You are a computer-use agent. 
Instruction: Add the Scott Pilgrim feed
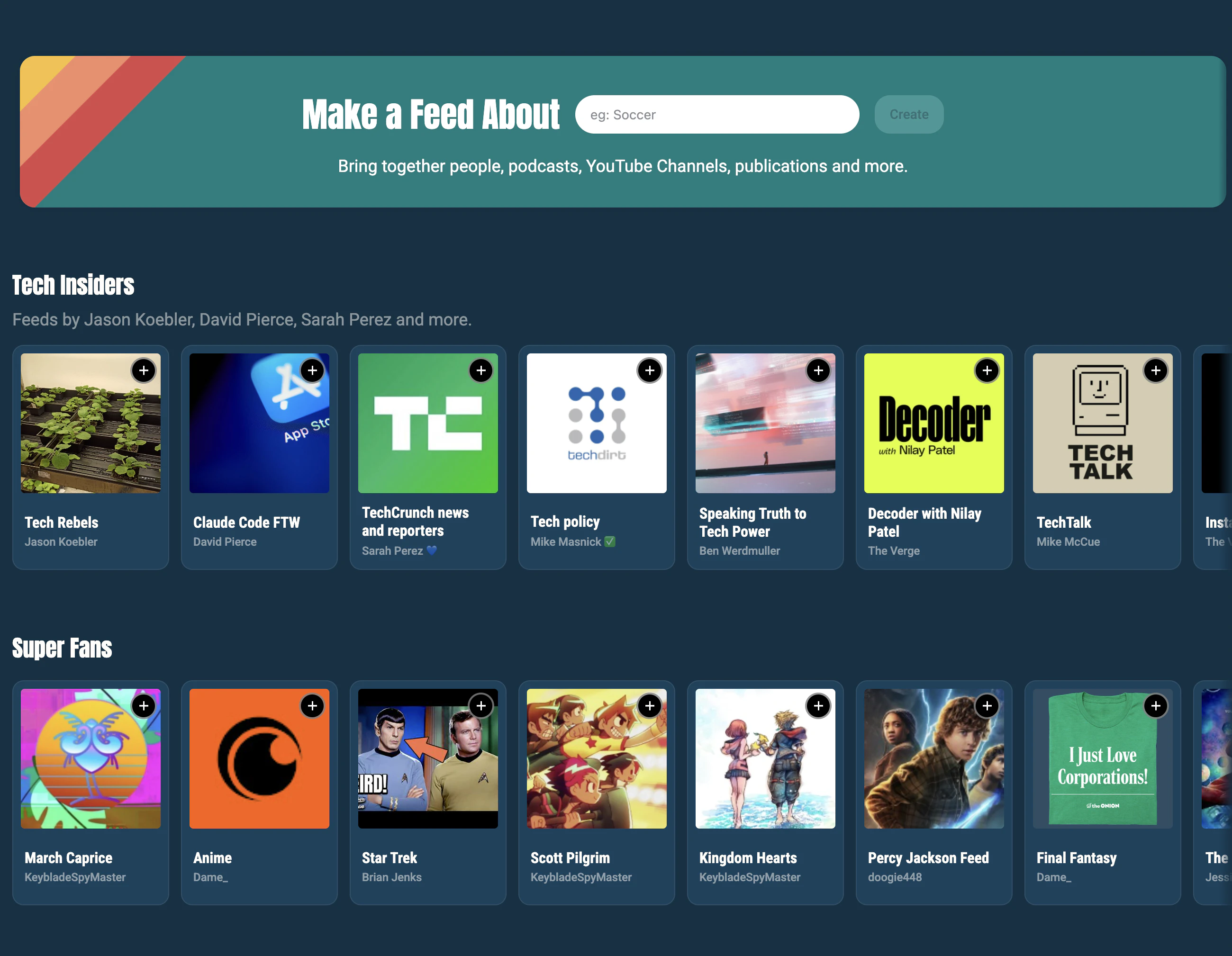pos(649,705)
